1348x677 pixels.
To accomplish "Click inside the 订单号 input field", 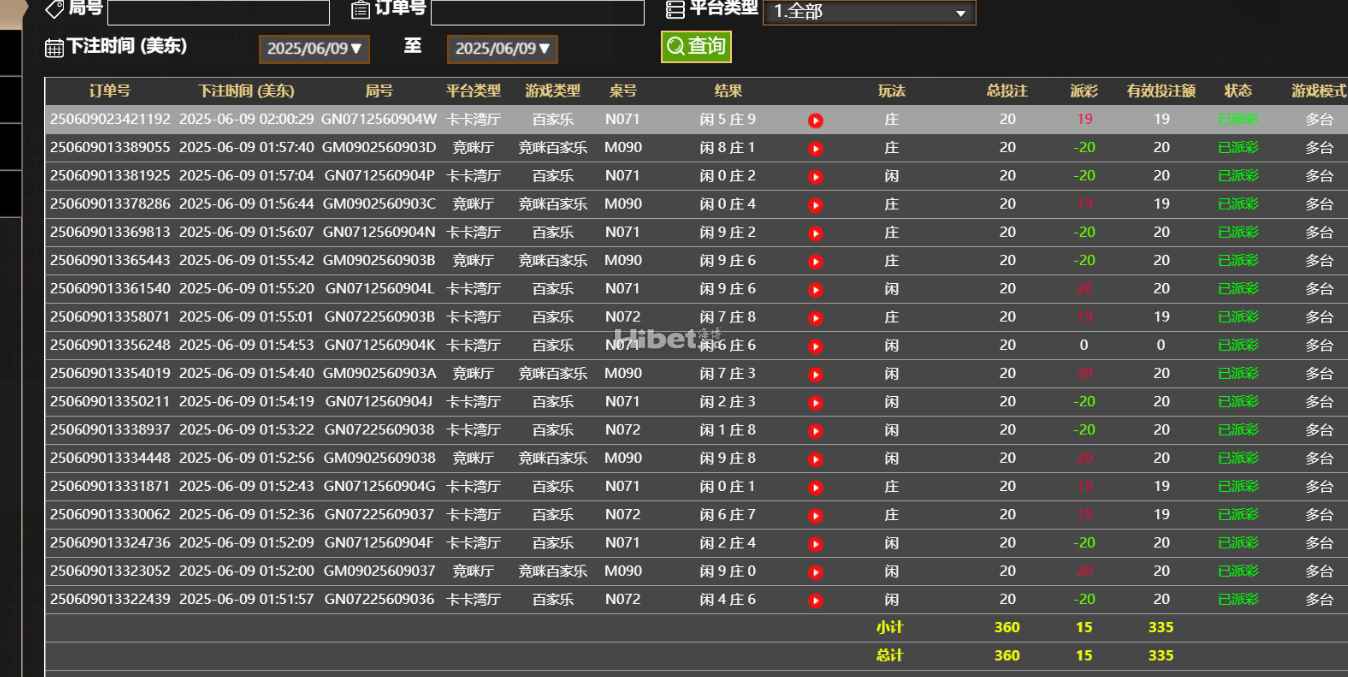I will click(x=537, y=12).
